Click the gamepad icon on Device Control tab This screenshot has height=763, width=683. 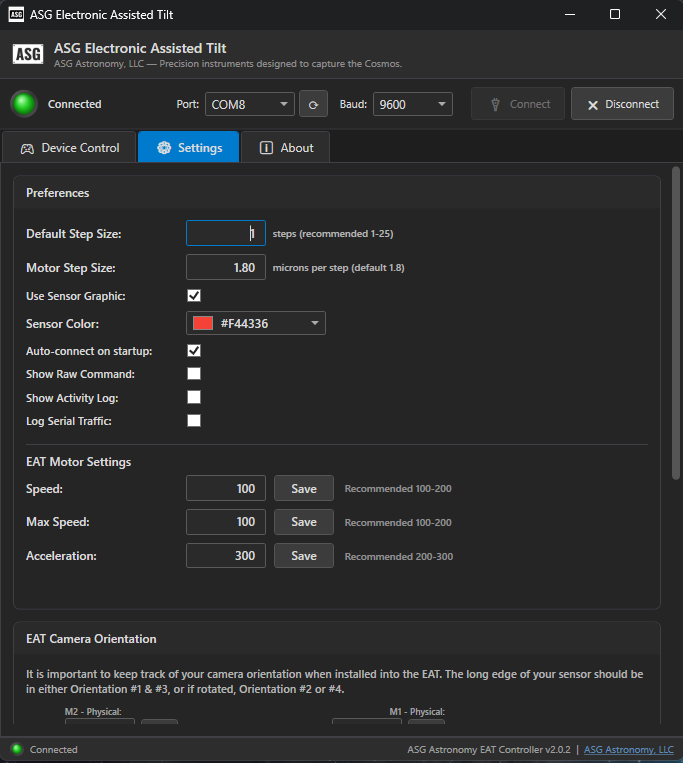pyautogui.click(x=26, y=148)
